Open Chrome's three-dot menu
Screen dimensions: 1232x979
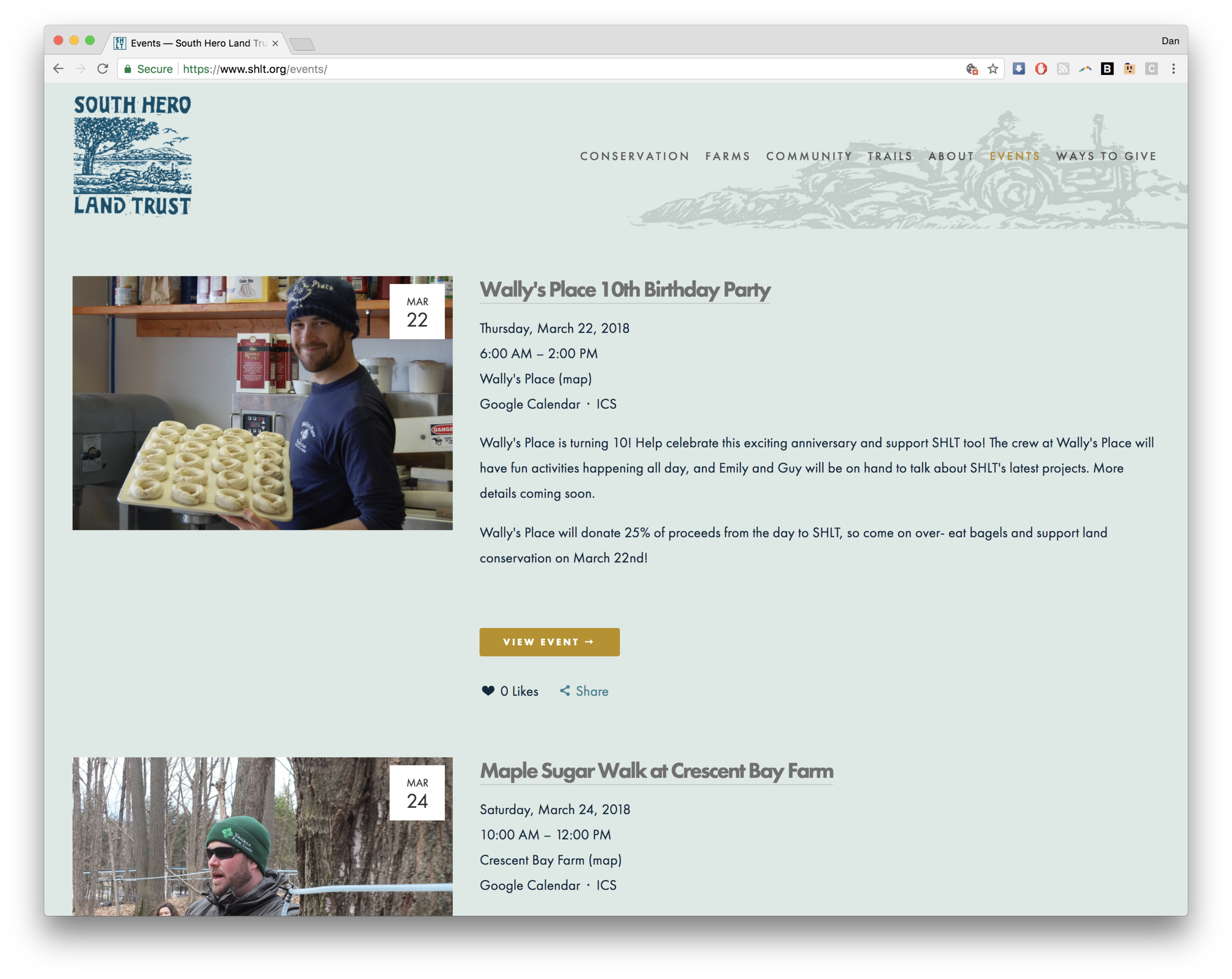[x=1173, y=69]
